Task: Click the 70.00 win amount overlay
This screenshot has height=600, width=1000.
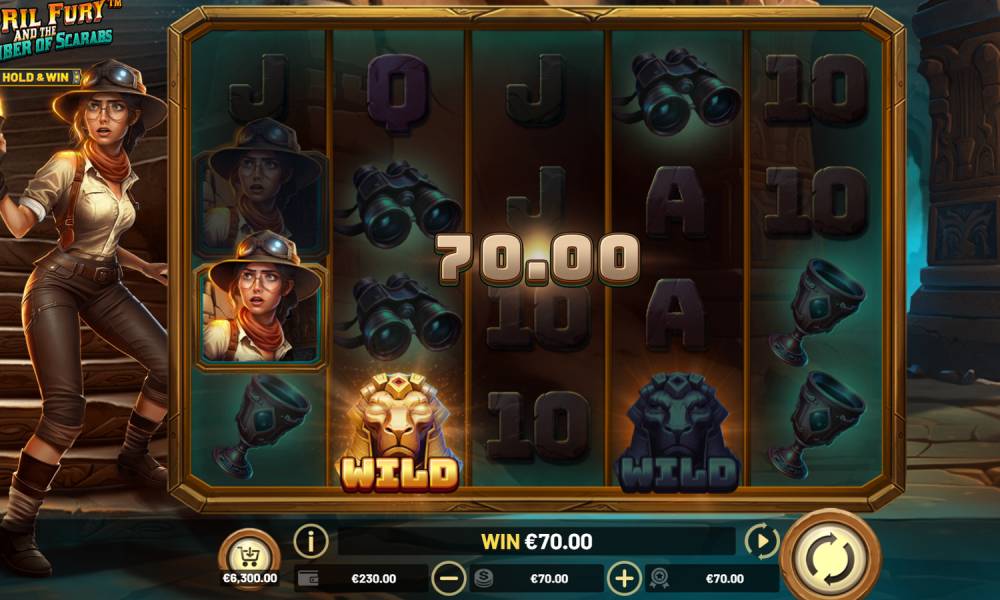Action: 538,258
